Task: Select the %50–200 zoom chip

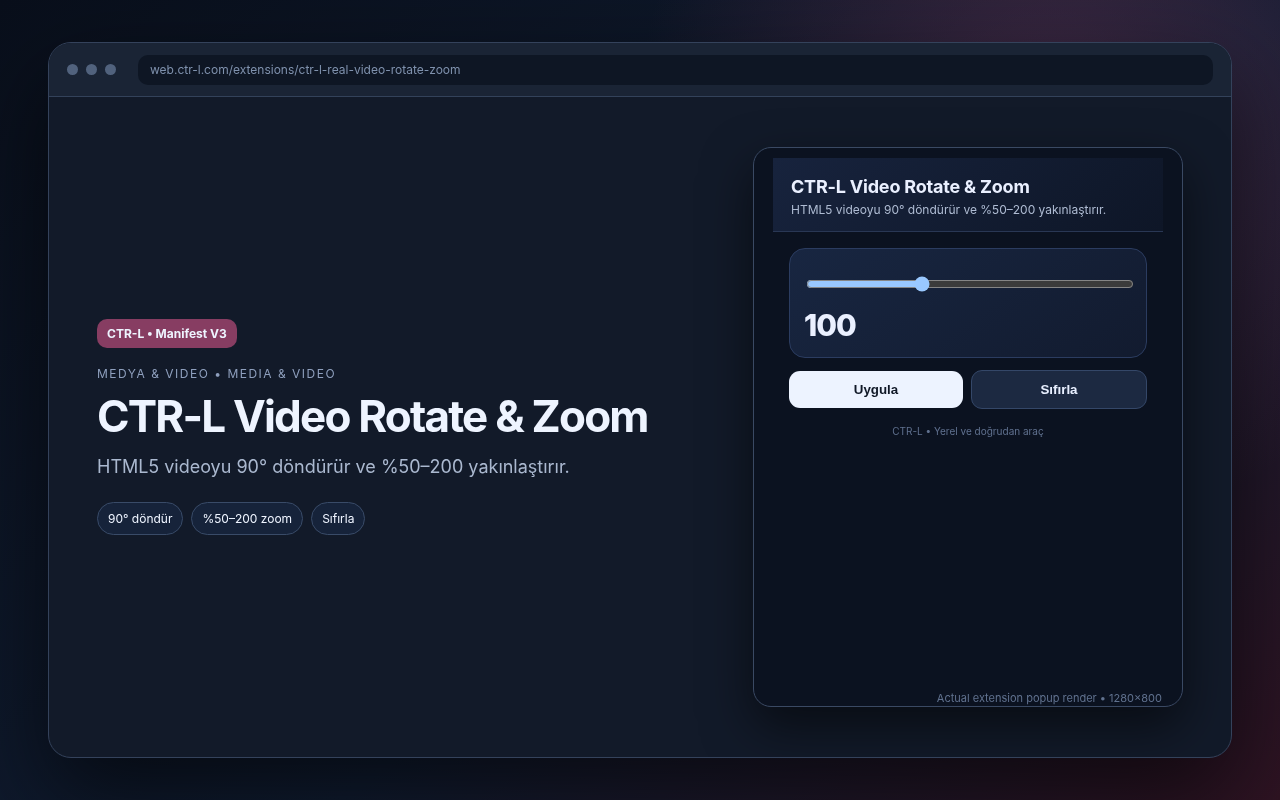Action: [x=247, y=519]
